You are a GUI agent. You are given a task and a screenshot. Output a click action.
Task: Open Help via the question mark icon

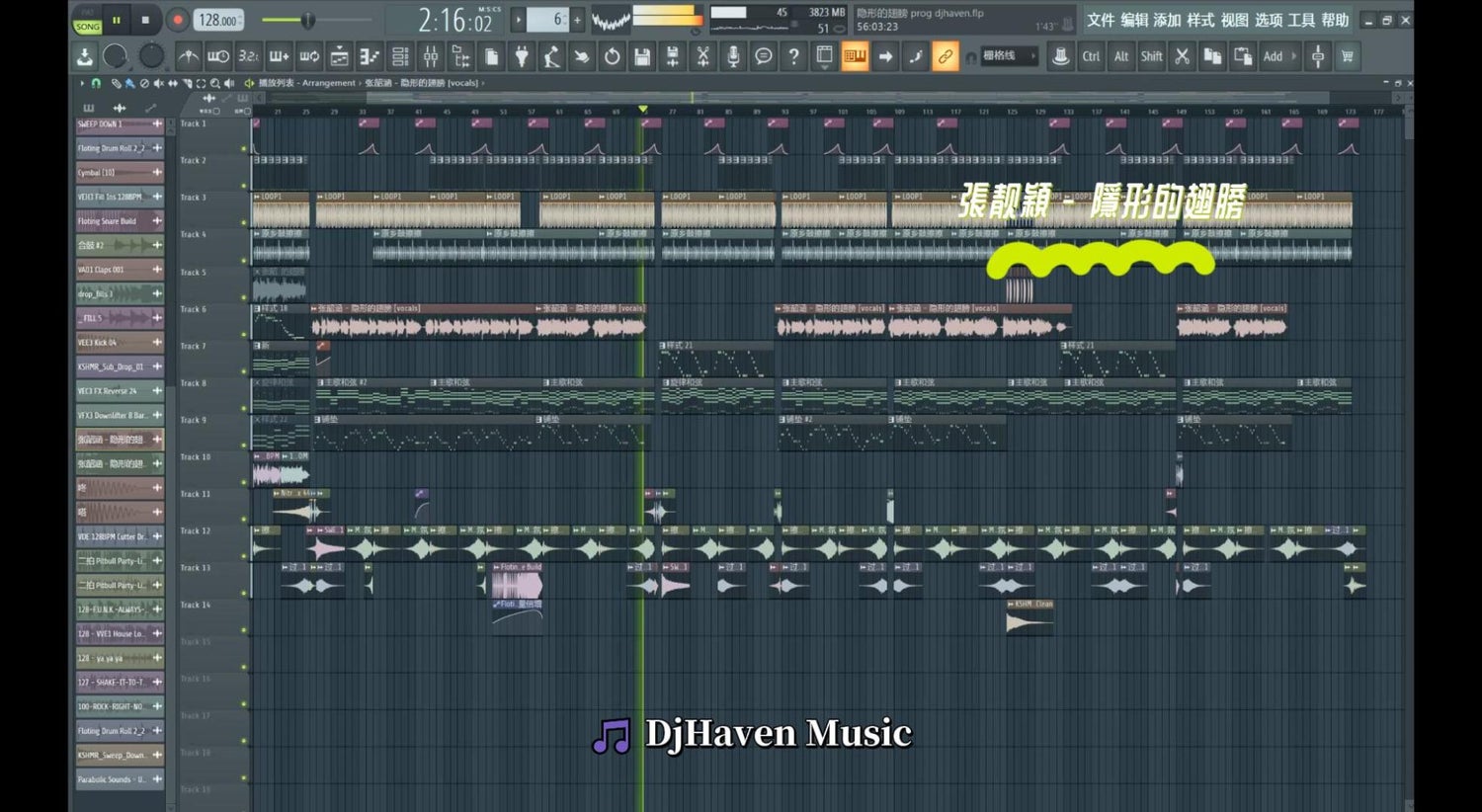pyautogui.click(x=793, y=56)
